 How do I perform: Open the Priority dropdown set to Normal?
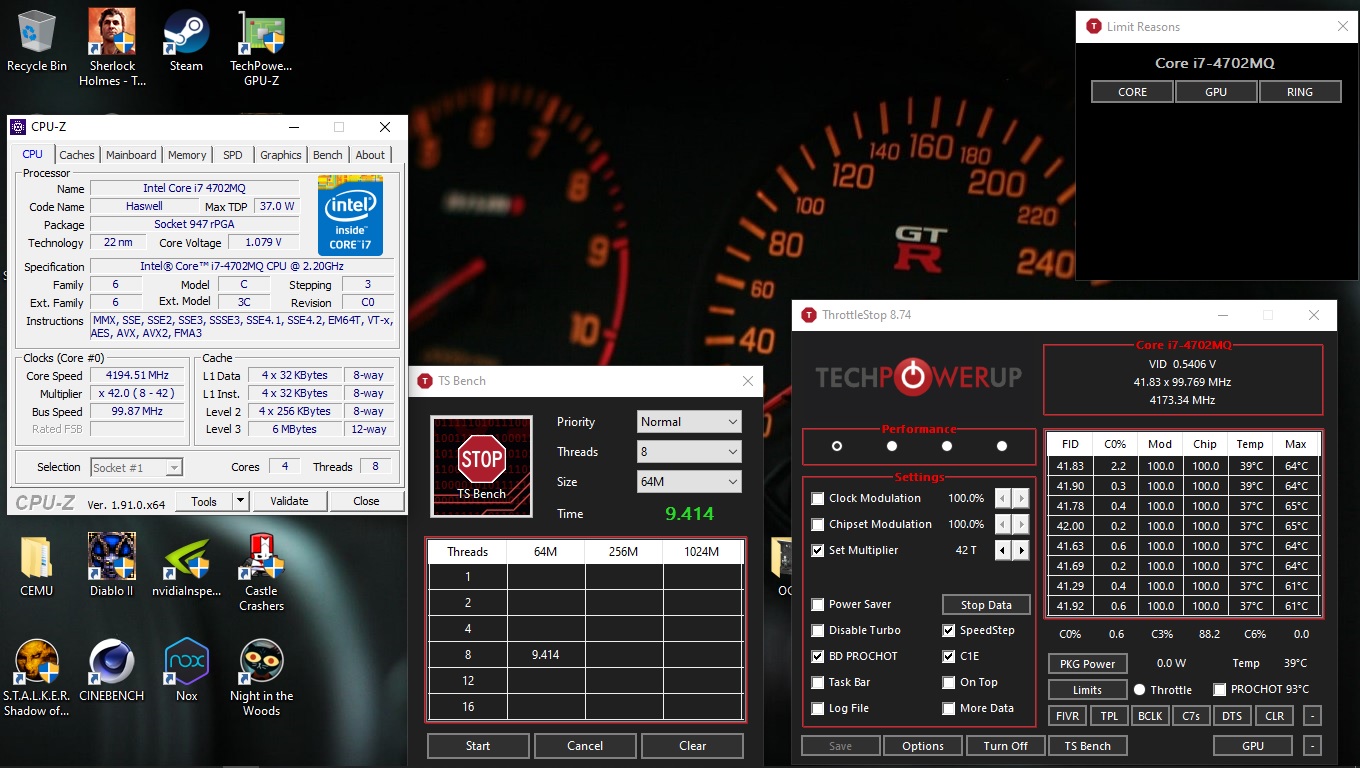pos(689,422)
